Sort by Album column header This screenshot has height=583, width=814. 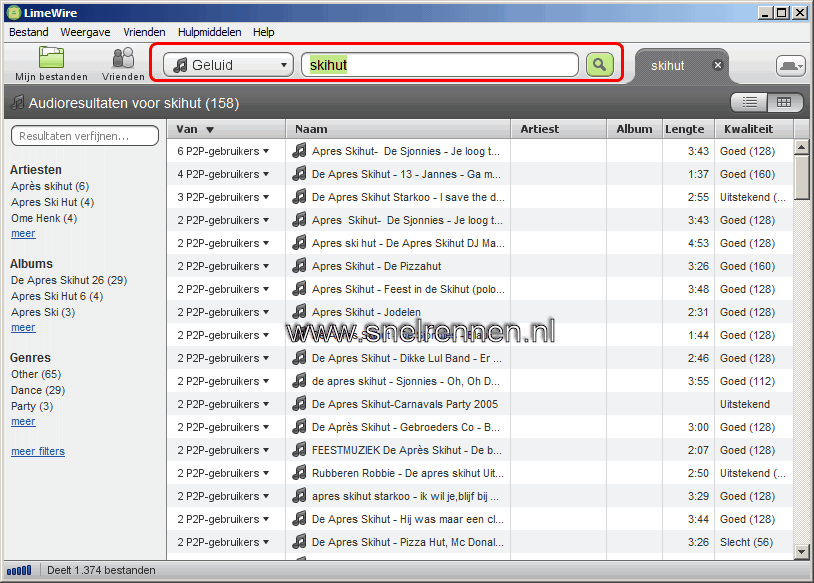pos(634,129)
